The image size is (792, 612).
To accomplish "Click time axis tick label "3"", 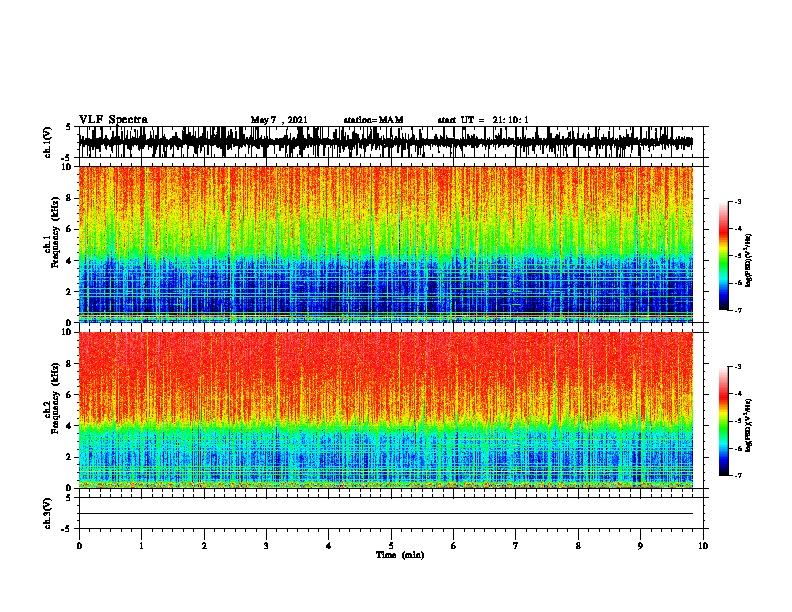I will (266, 546).
